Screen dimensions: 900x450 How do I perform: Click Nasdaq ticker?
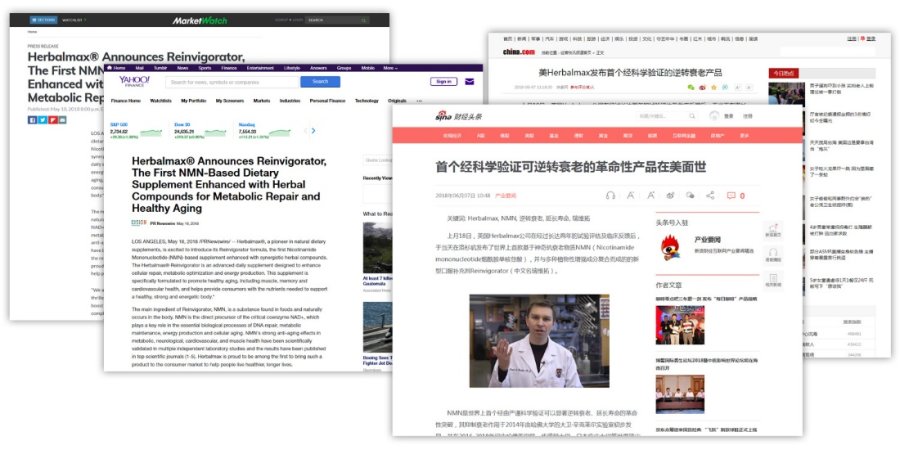265,131
